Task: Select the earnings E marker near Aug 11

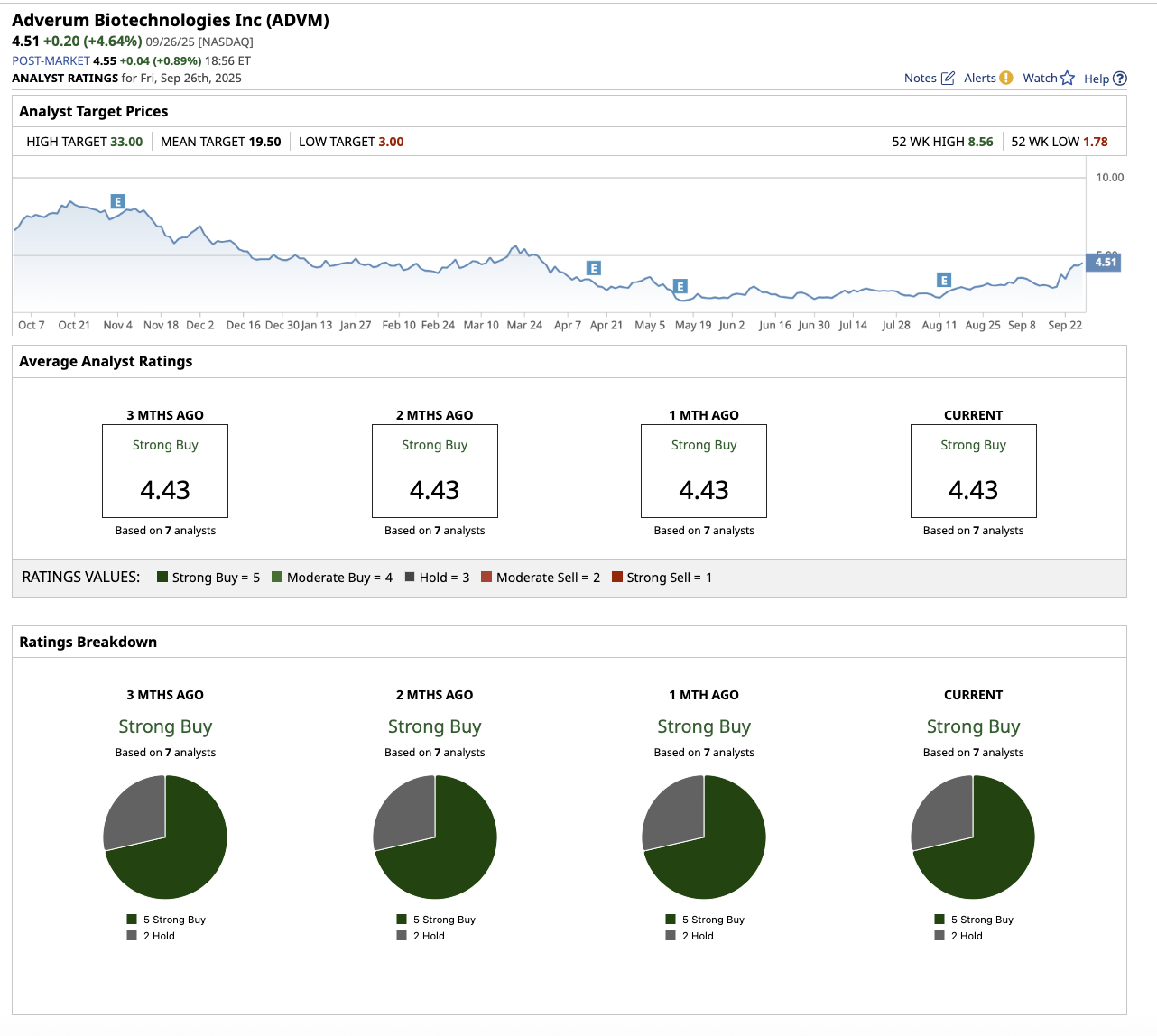Action: click(x=944, y=281)
